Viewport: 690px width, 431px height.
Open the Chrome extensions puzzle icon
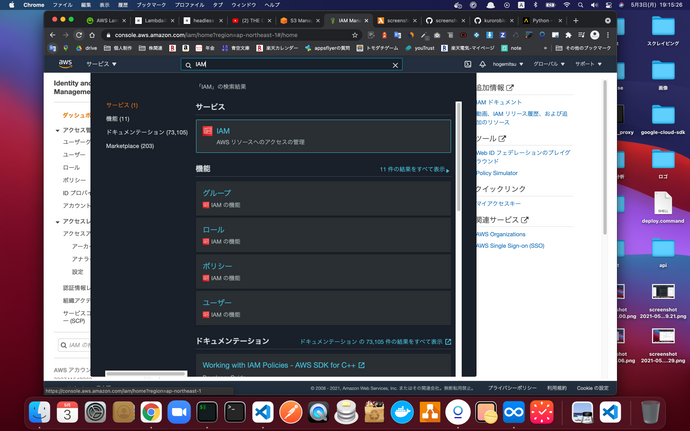568,35
